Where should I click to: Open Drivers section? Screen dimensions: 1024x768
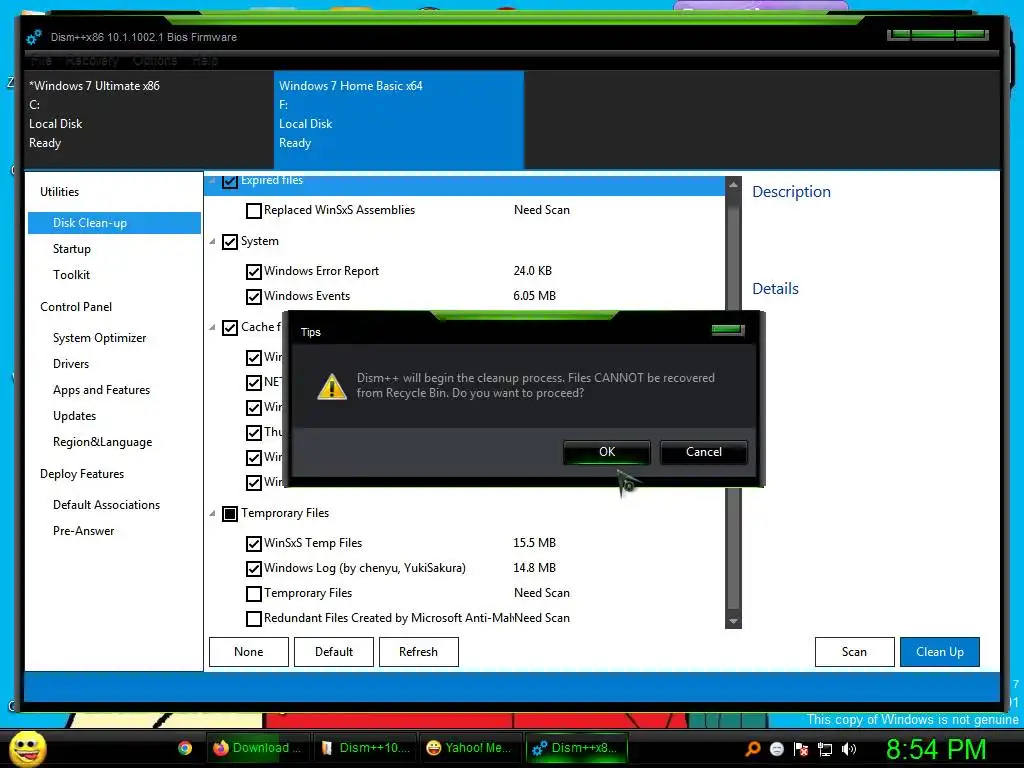pos(71,364)
